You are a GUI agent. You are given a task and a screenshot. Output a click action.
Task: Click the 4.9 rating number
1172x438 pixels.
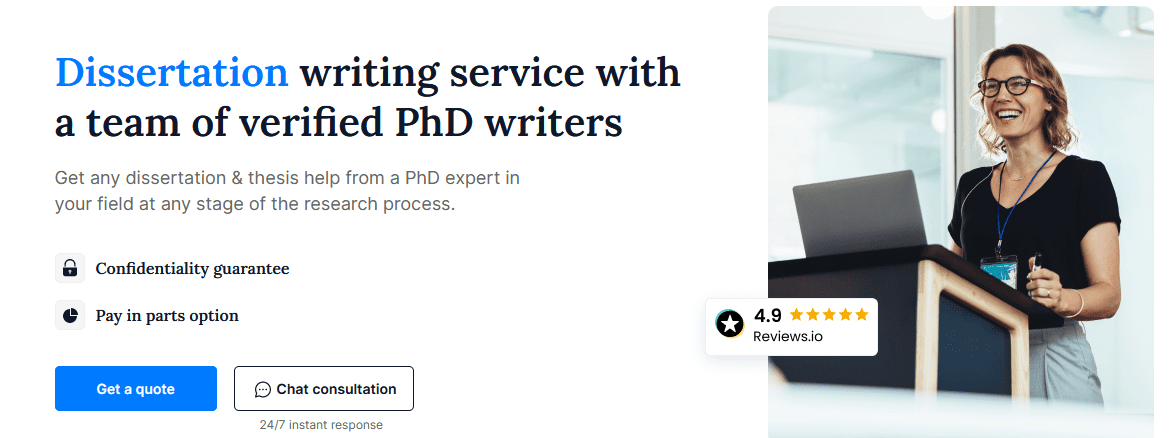[768, 315]
